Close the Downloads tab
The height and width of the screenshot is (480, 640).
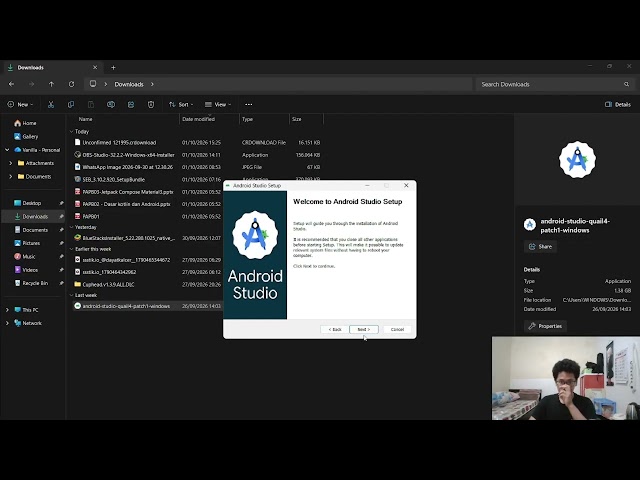95,67
